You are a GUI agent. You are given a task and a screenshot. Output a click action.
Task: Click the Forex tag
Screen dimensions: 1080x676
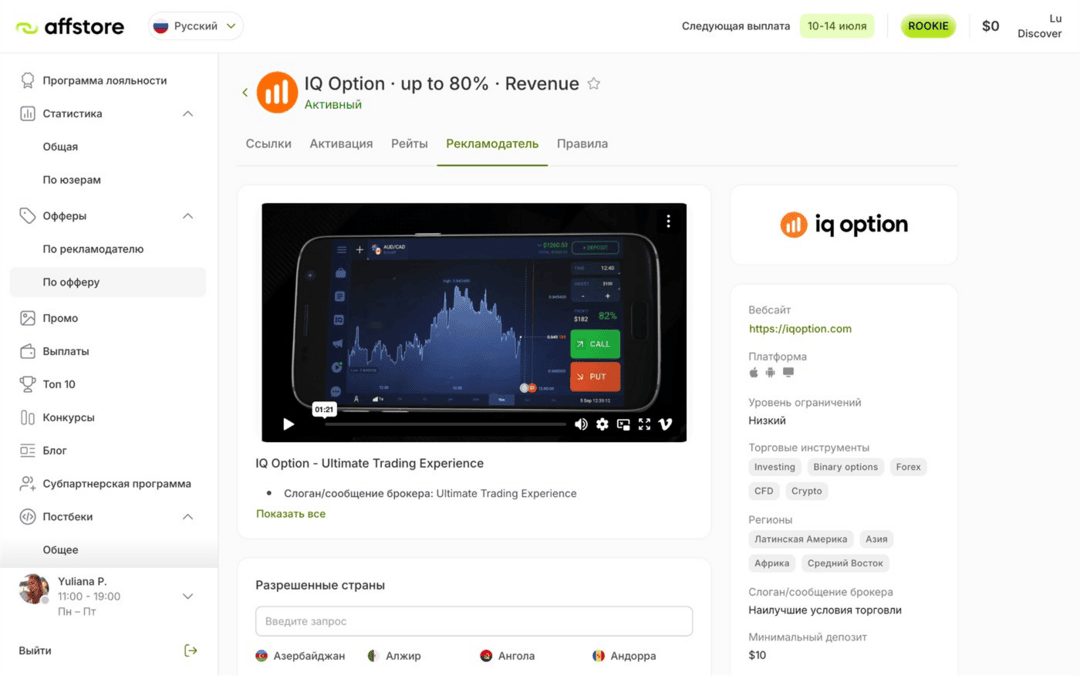tap(908, 467)
